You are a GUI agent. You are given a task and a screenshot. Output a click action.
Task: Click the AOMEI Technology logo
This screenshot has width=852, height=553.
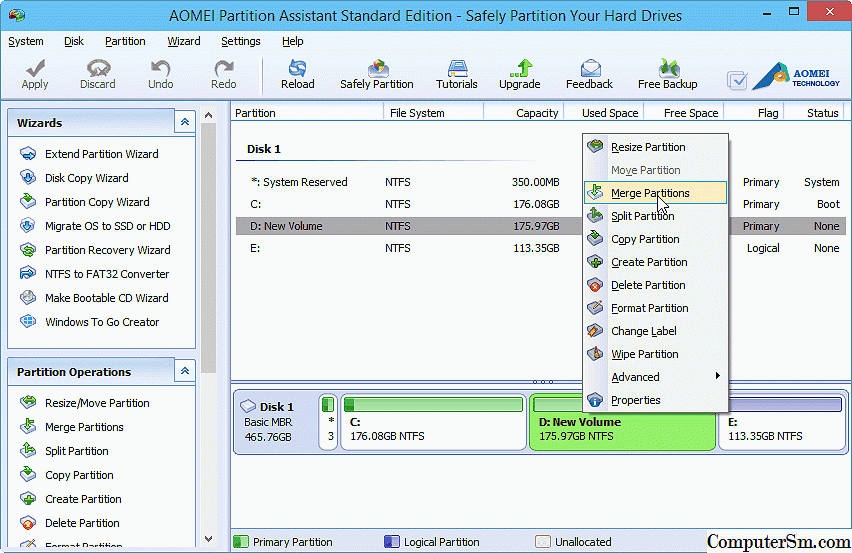[x=797, y=76]
